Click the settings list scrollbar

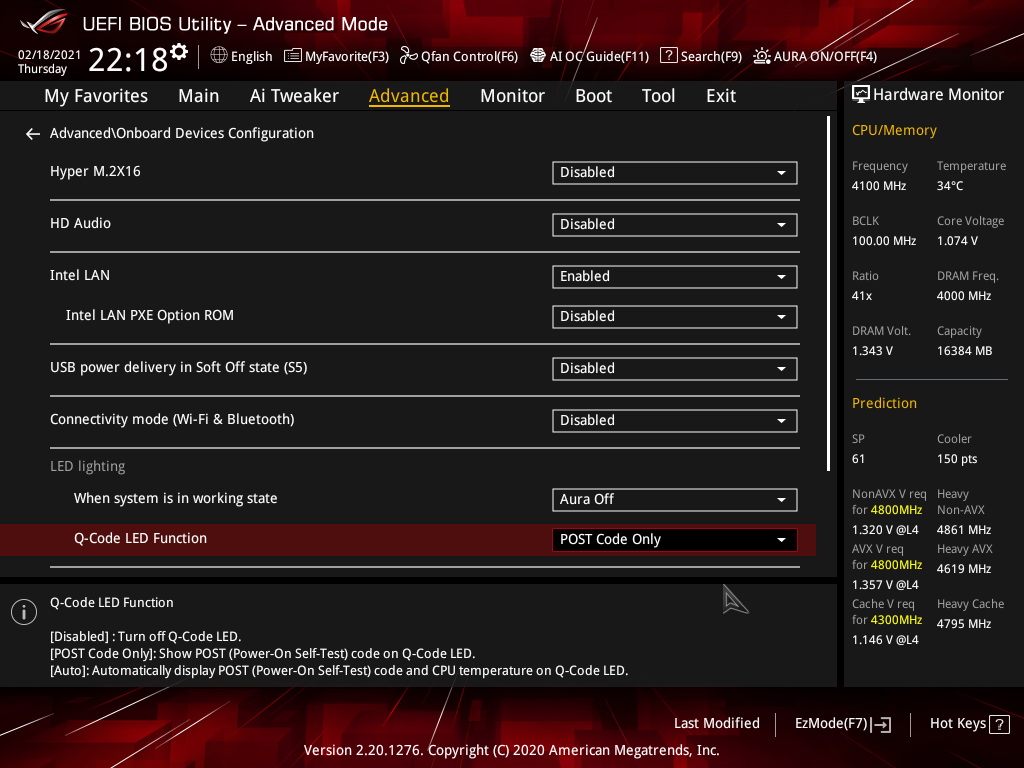[x=828, y=294]
